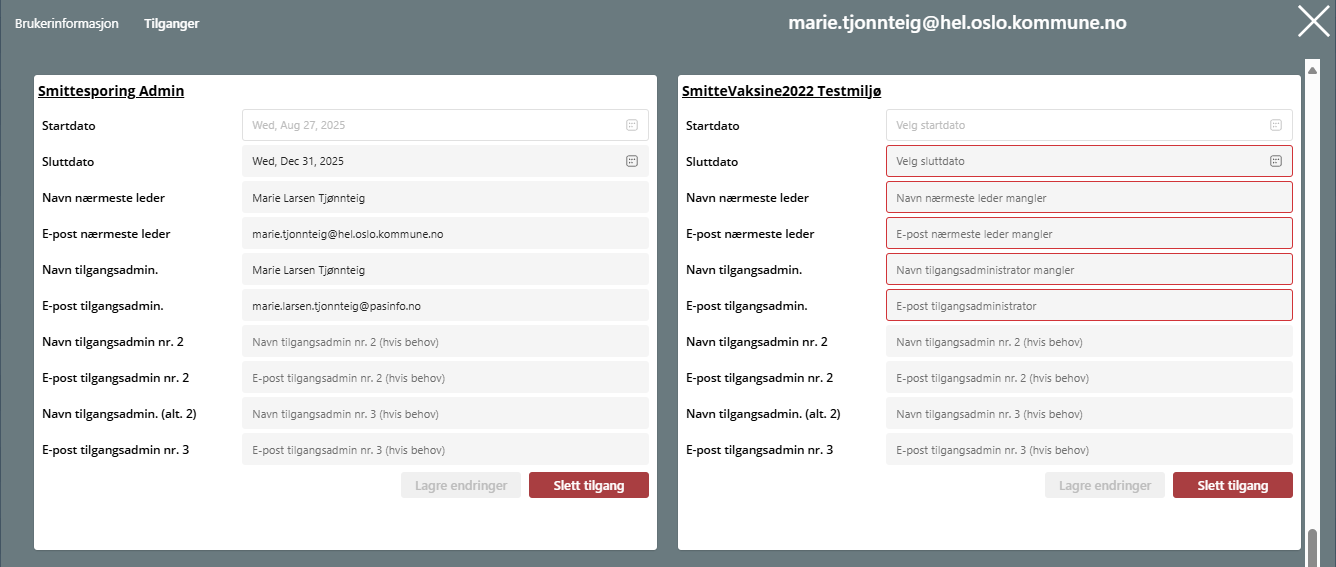
Task: Open Sluttdato calendar icon in SmitteVaksine2022 Testmiljø
Action: point(1276,161)
